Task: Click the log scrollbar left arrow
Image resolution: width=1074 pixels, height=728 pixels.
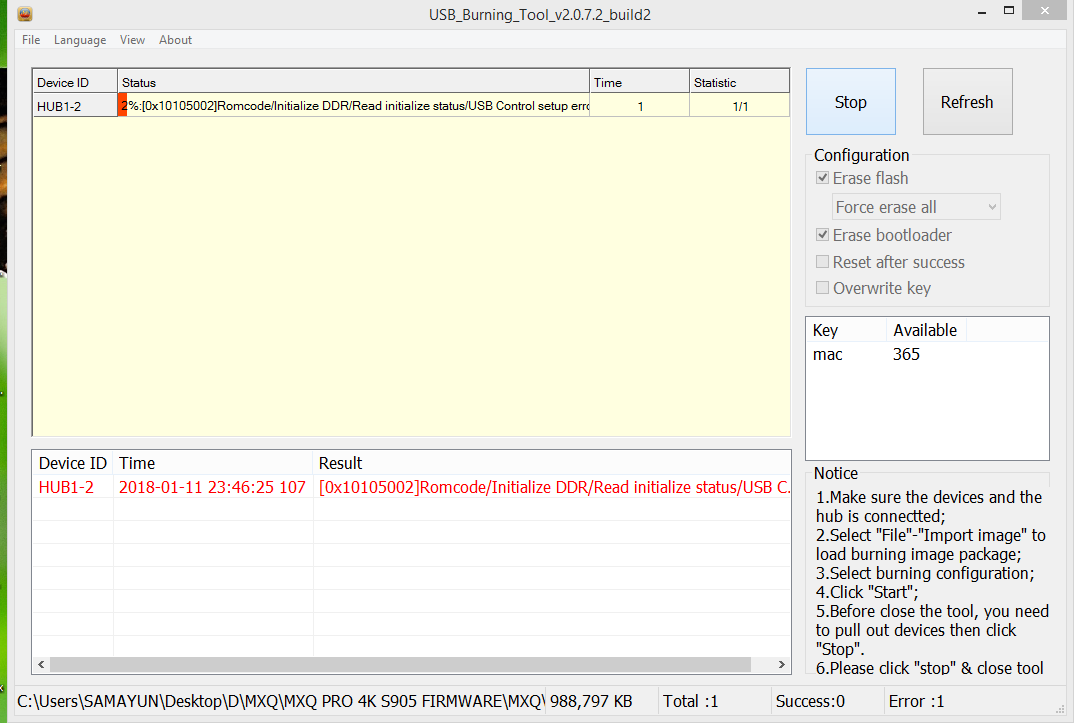Action: (x=41, y=664)
